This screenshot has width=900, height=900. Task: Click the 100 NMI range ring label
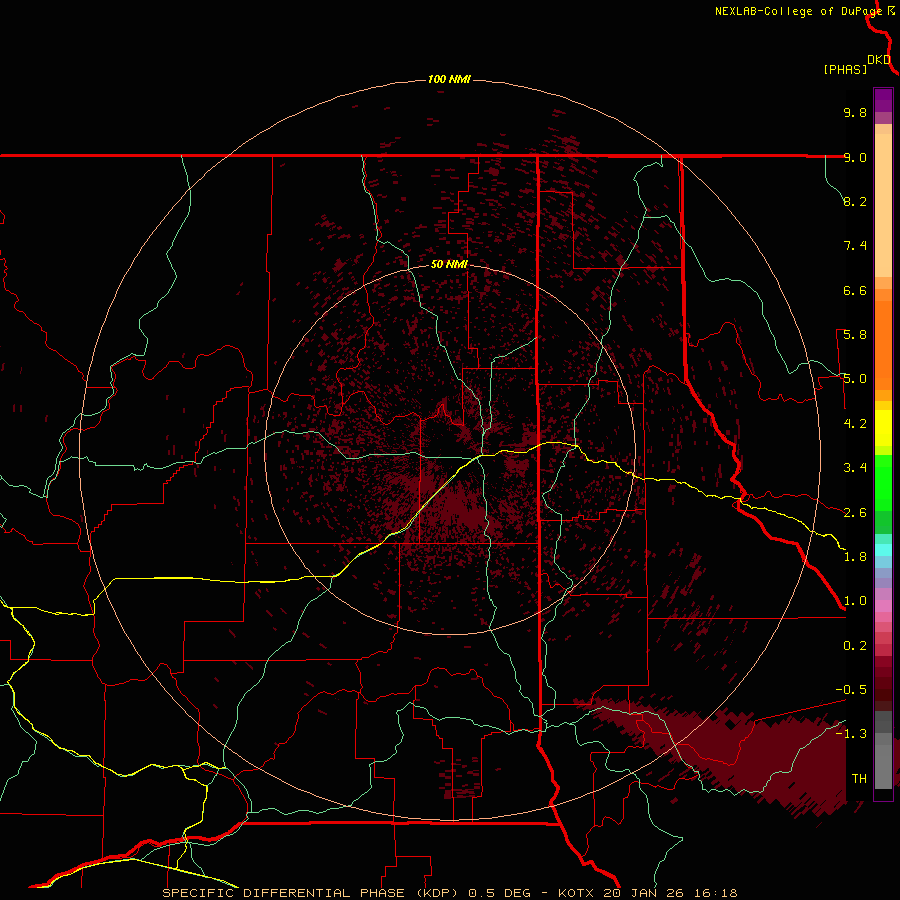point(449,79)
